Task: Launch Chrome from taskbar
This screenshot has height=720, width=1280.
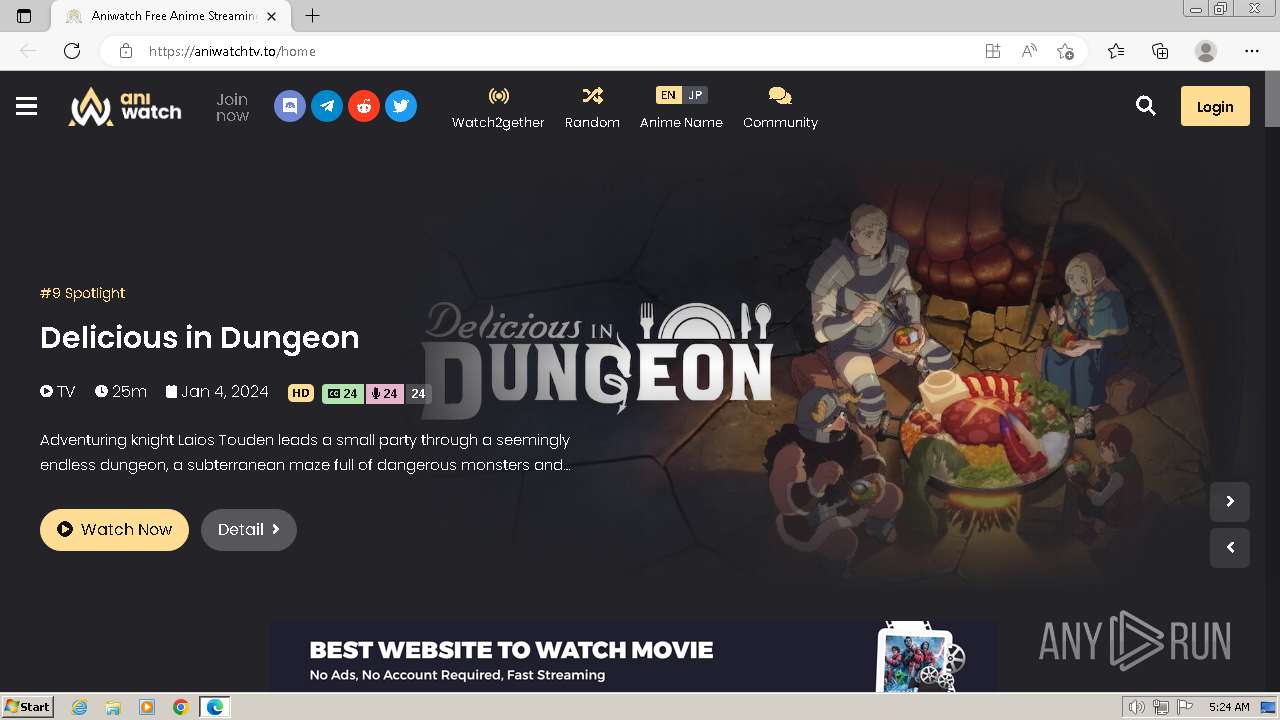Action: tap(181, 707)
